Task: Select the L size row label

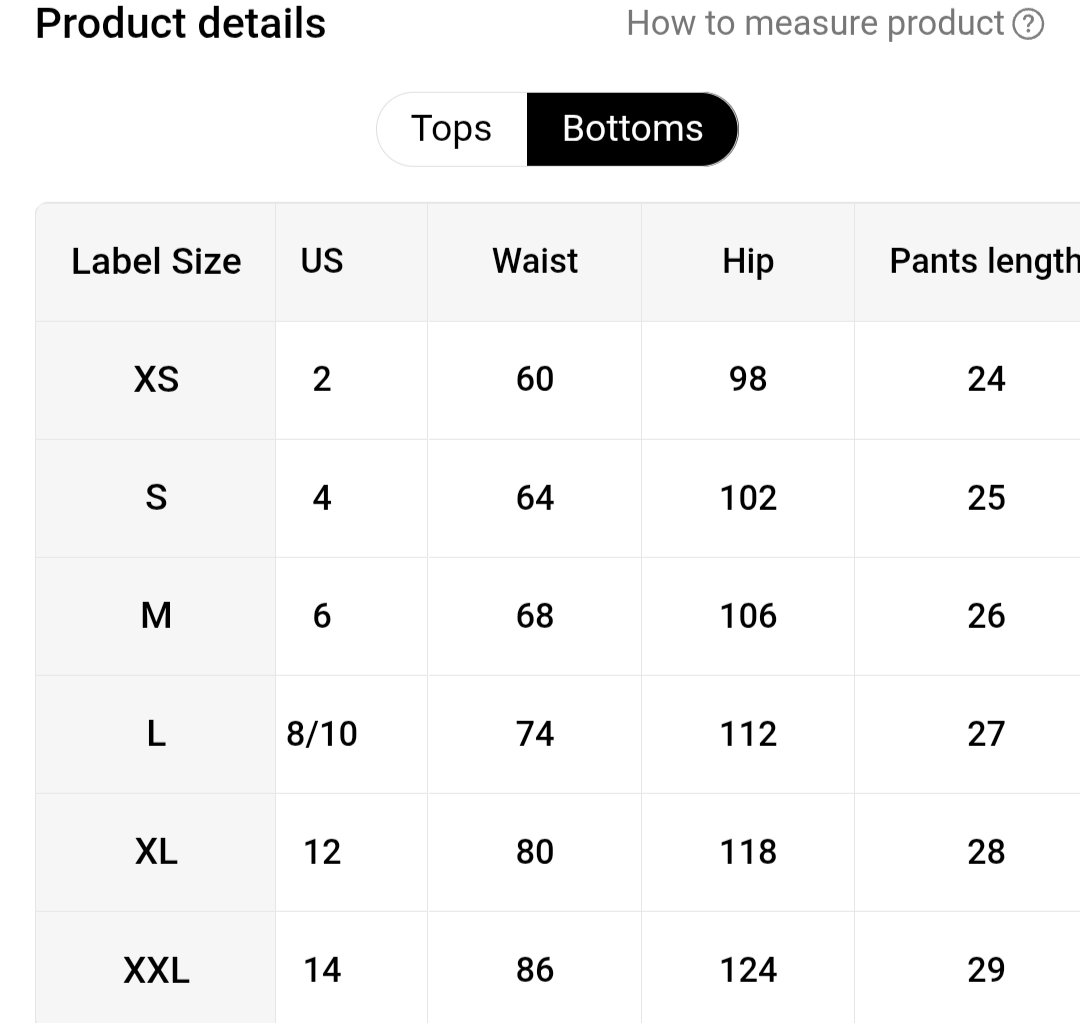Action: [x=156, y=734]
